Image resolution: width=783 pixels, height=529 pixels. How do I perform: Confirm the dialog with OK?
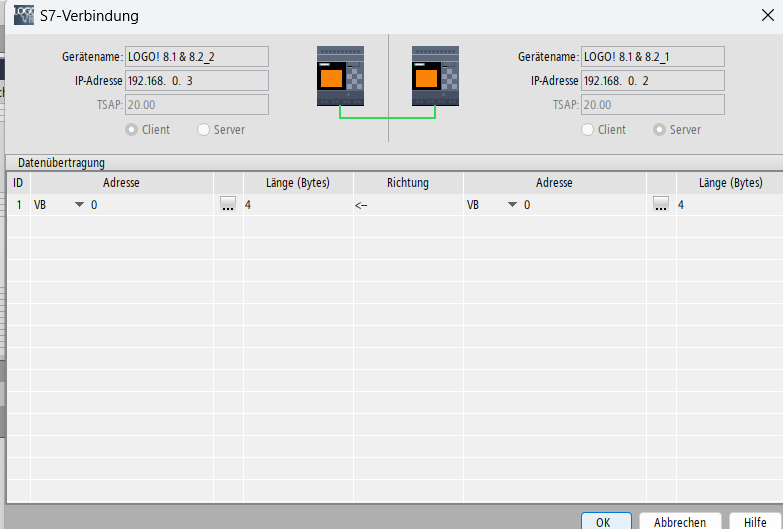606,521
